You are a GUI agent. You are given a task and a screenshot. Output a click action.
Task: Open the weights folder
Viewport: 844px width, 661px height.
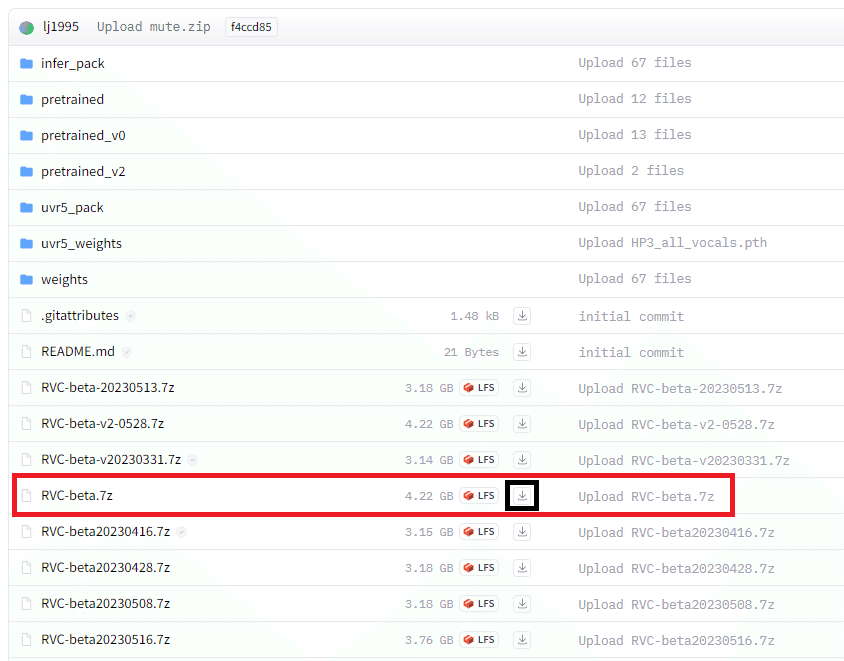[x=65, y=279]
